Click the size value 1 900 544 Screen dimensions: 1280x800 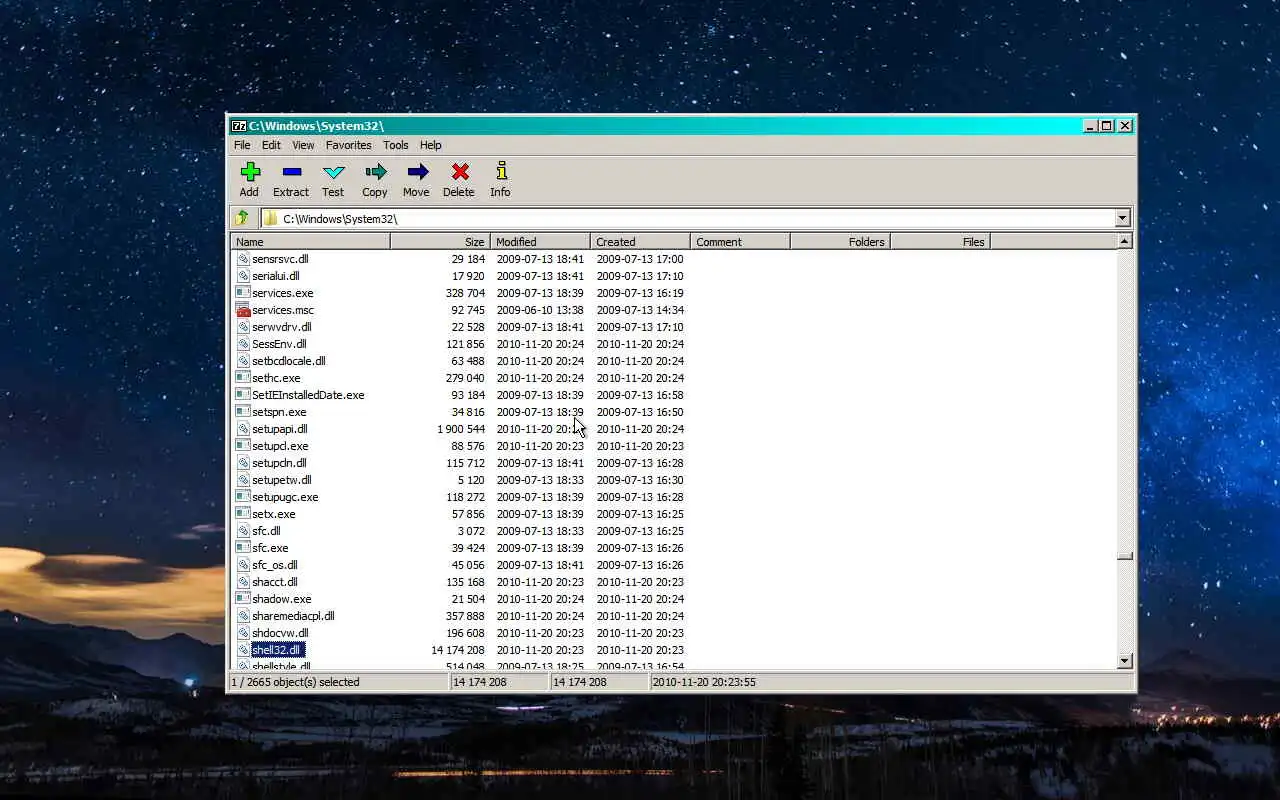[461, 429]
